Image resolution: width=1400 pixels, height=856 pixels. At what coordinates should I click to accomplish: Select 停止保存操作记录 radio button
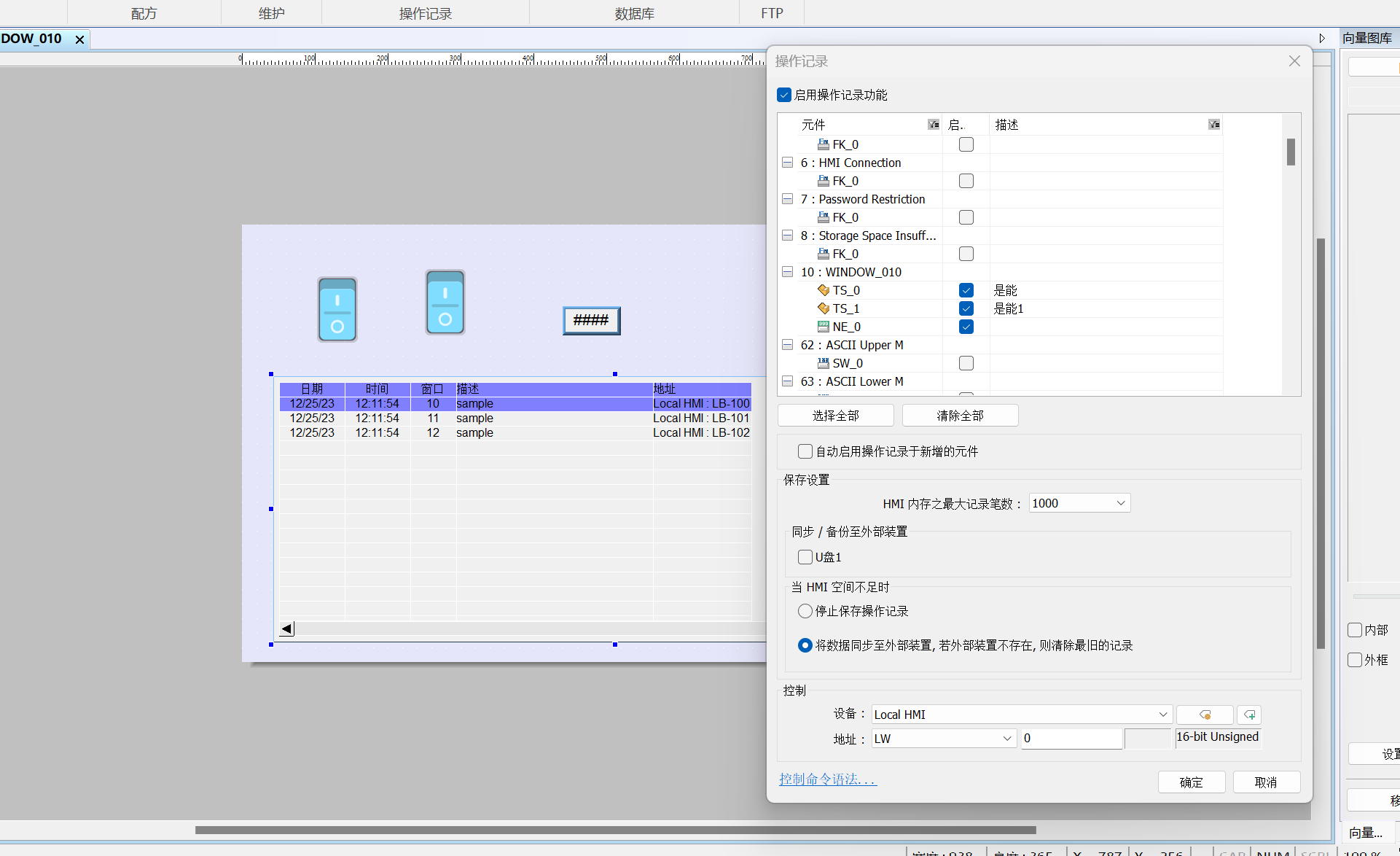pyautogui.click(x=805, y=611)
